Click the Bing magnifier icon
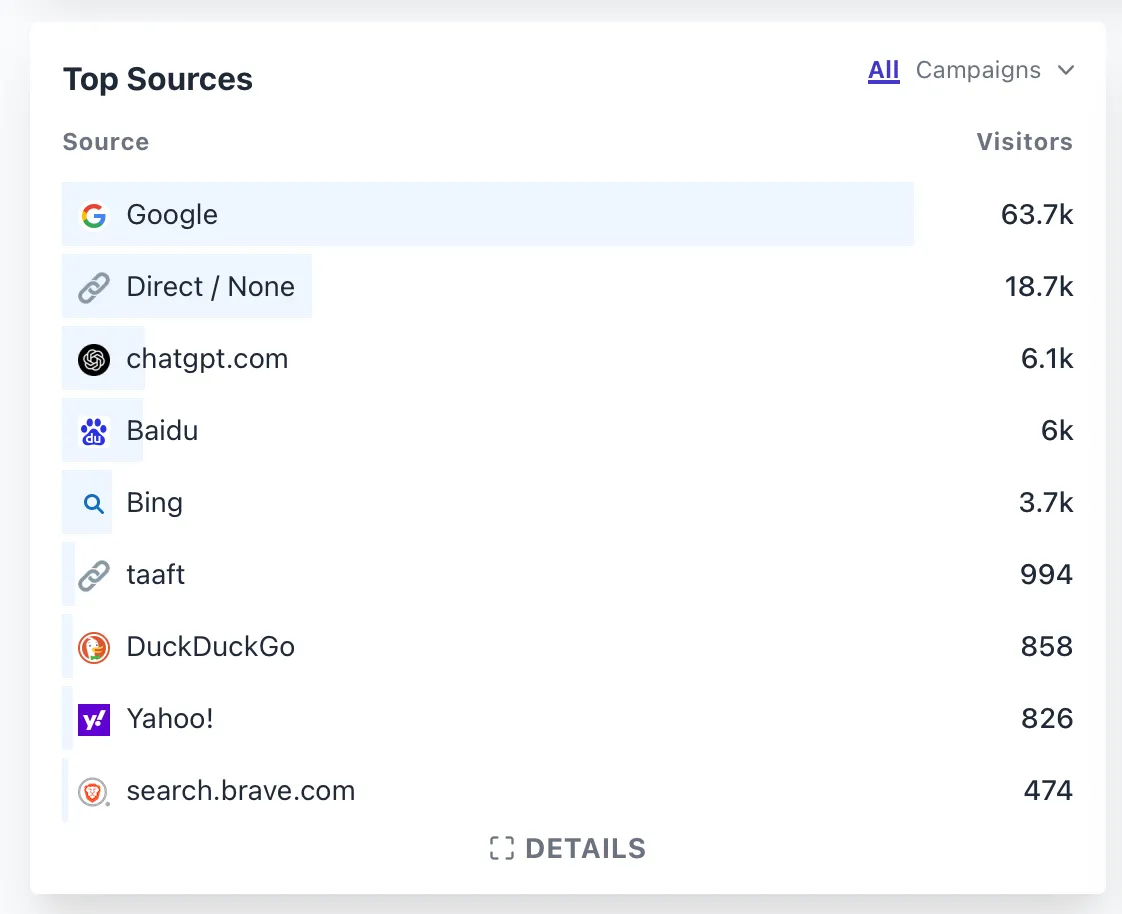This screenshot has width=1122, height=914. click(x=94, y=504)
